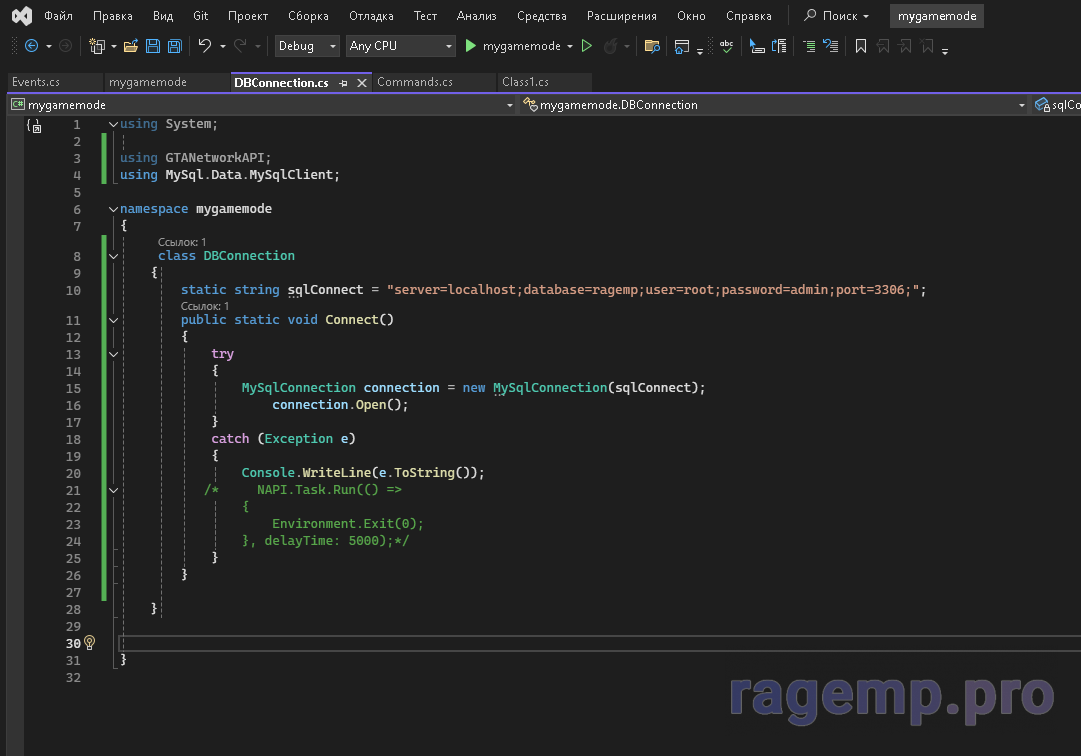Open the Файл menu
1081x756 pixels.
58,16
